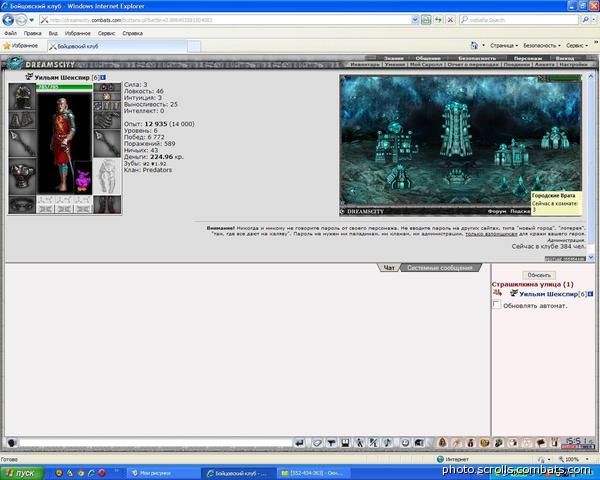Screen dimensions: 600x480
Task: Open a new browser tab button
Action: click(194, 47)
